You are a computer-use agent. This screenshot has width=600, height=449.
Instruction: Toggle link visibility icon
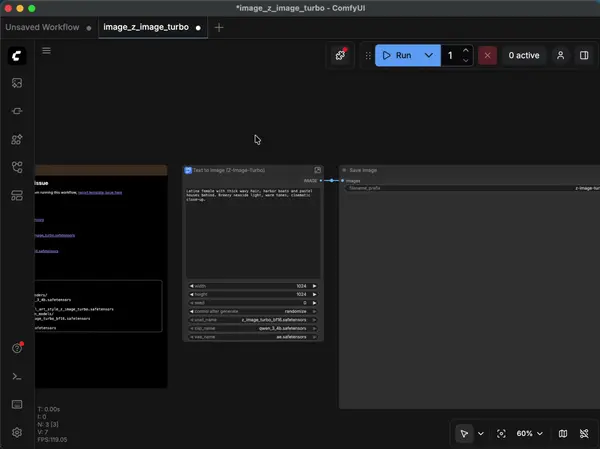tap(584, 434)
